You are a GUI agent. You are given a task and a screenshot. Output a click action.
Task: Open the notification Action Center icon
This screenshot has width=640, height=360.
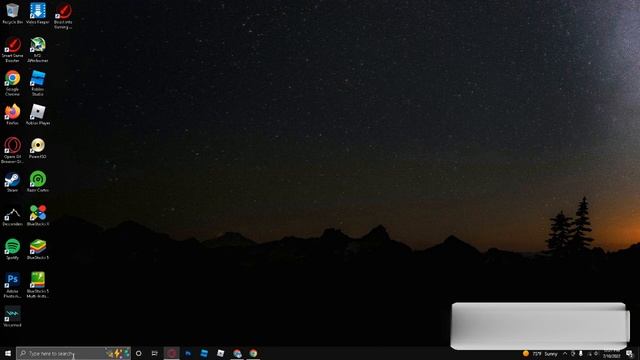point(629,353)
